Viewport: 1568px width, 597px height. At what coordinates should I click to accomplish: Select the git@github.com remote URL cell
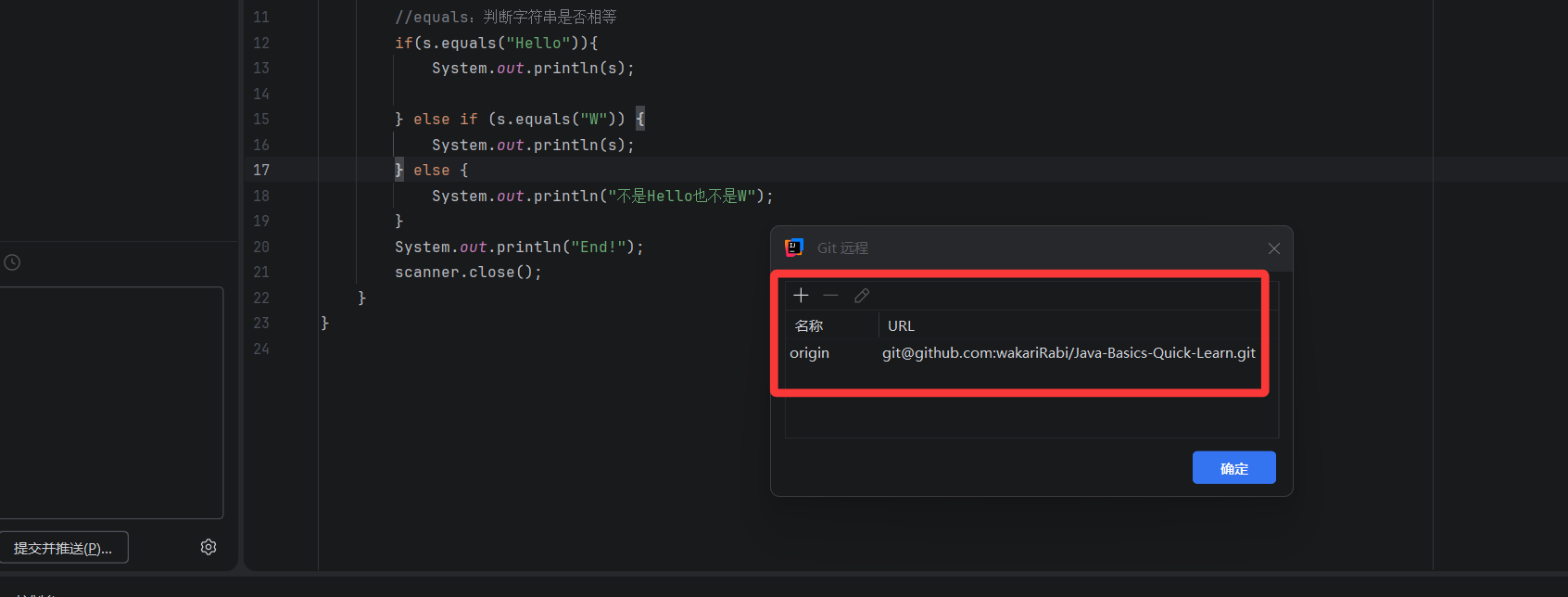[x=1069, y=353]
